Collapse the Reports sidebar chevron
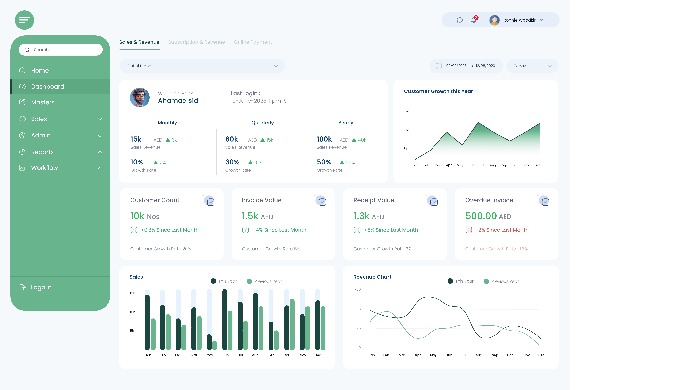The image size is (680, 390). point(100,152)
